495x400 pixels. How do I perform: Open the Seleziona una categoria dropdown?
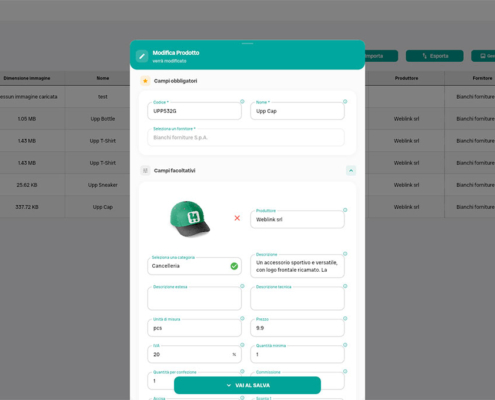point(194,266)
